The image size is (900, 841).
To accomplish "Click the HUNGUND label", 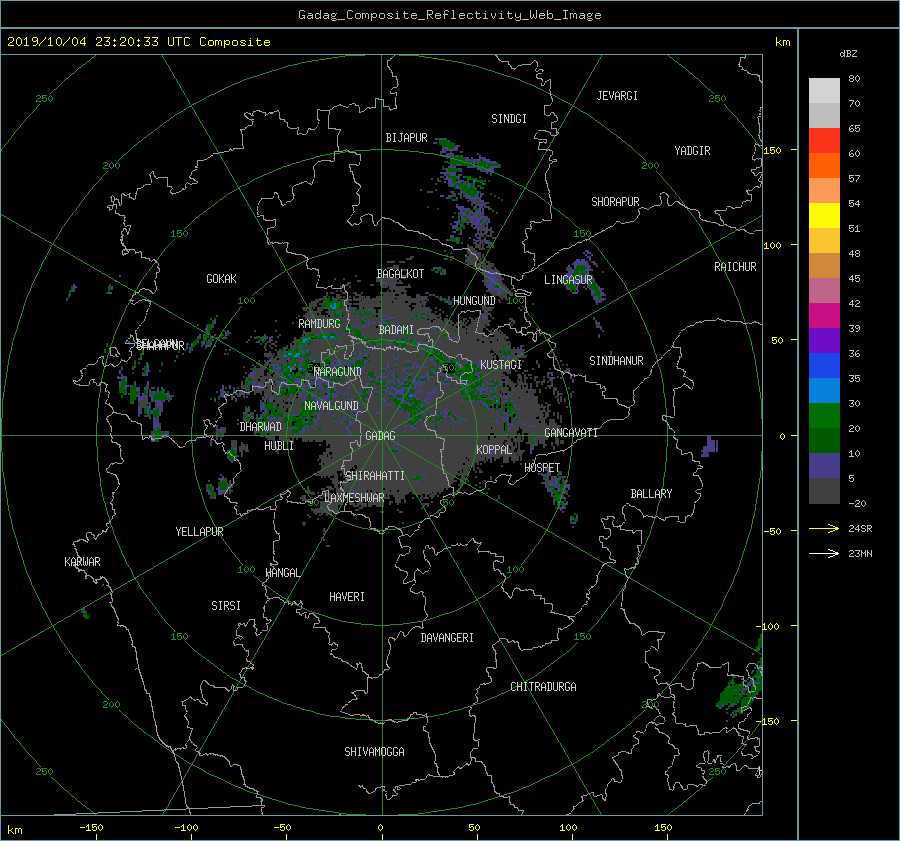I will 474,301.
